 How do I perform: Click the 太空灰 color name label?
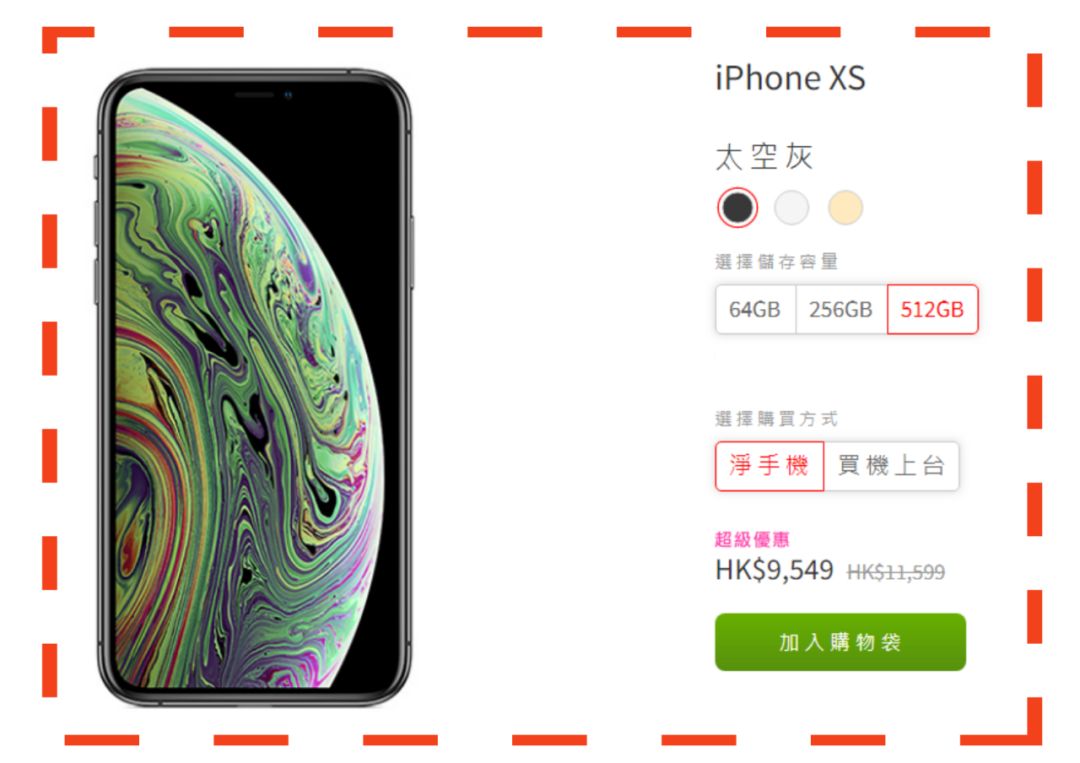point(764,157)
